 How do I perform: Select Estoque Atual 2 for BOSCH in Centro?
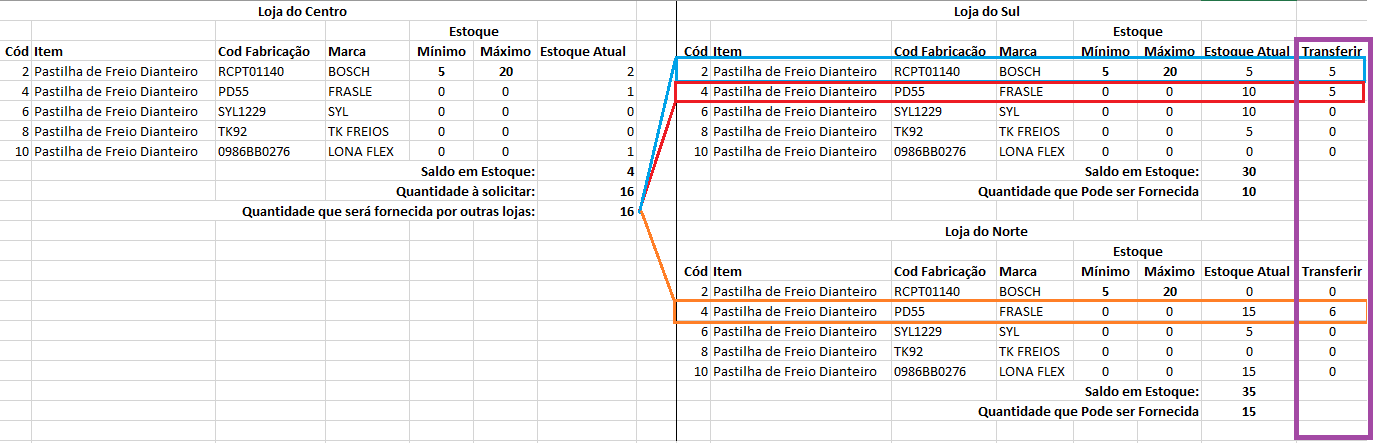pos(630,71)
